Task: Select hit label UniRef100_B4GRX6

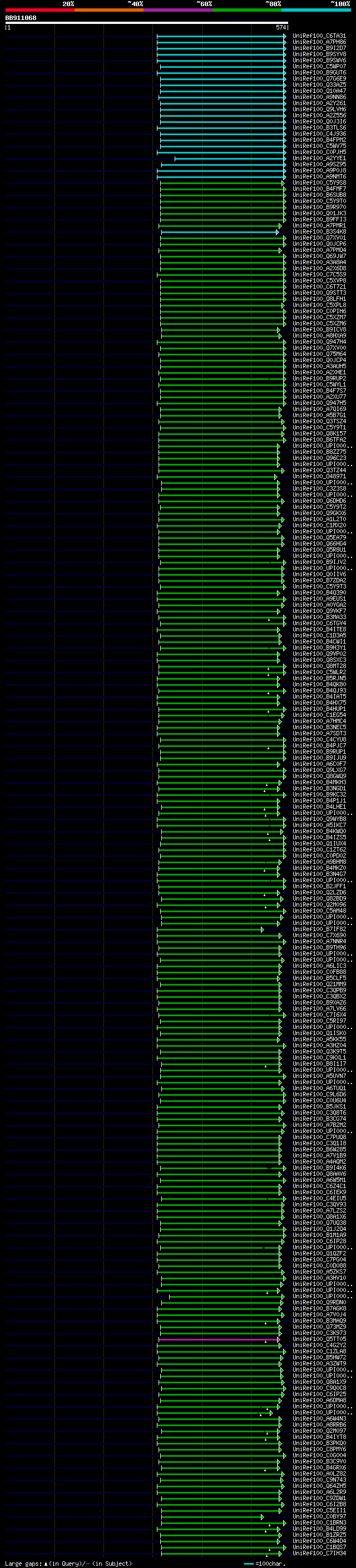Action: point(319,1467)
